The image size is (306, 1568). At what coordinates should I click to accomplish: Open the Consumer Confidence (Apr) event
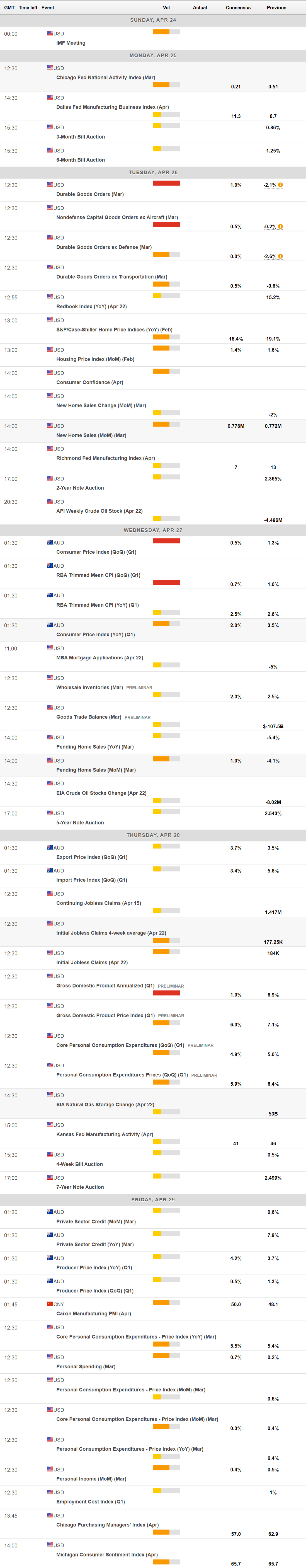(x=89, y=382)
